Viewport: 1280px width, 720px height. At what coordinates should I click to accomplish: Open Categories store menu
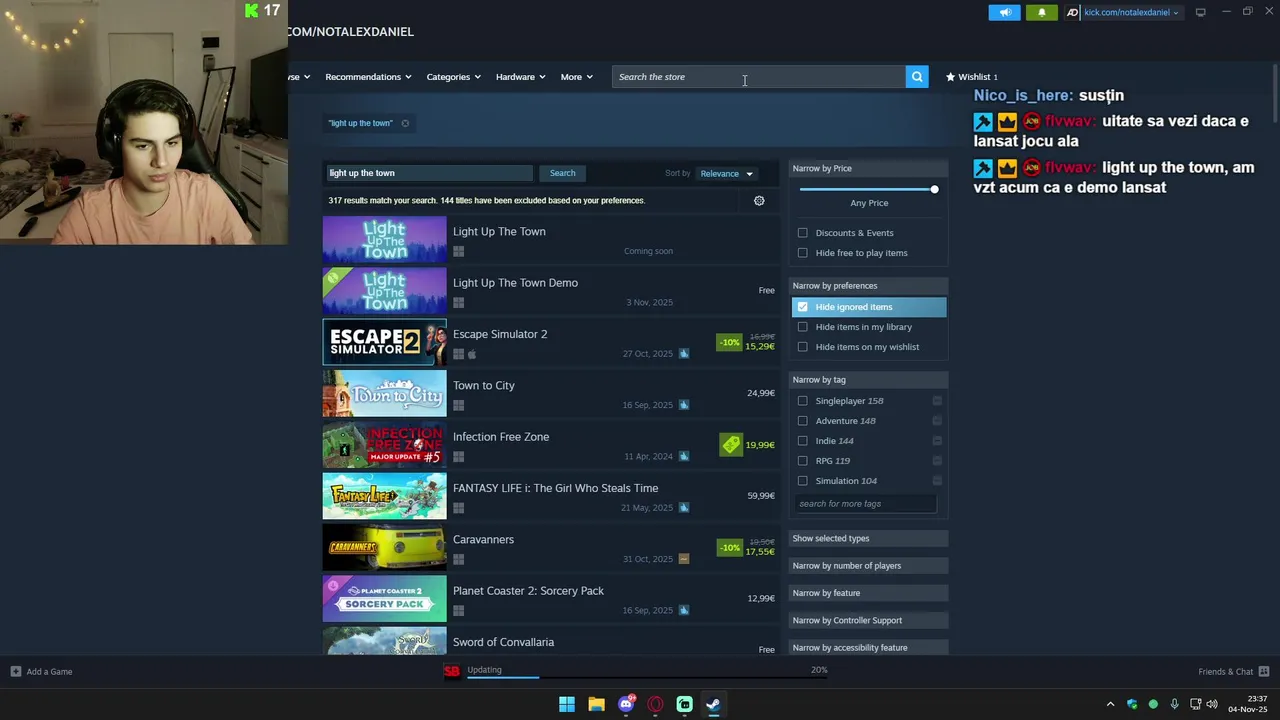(453, 77)
